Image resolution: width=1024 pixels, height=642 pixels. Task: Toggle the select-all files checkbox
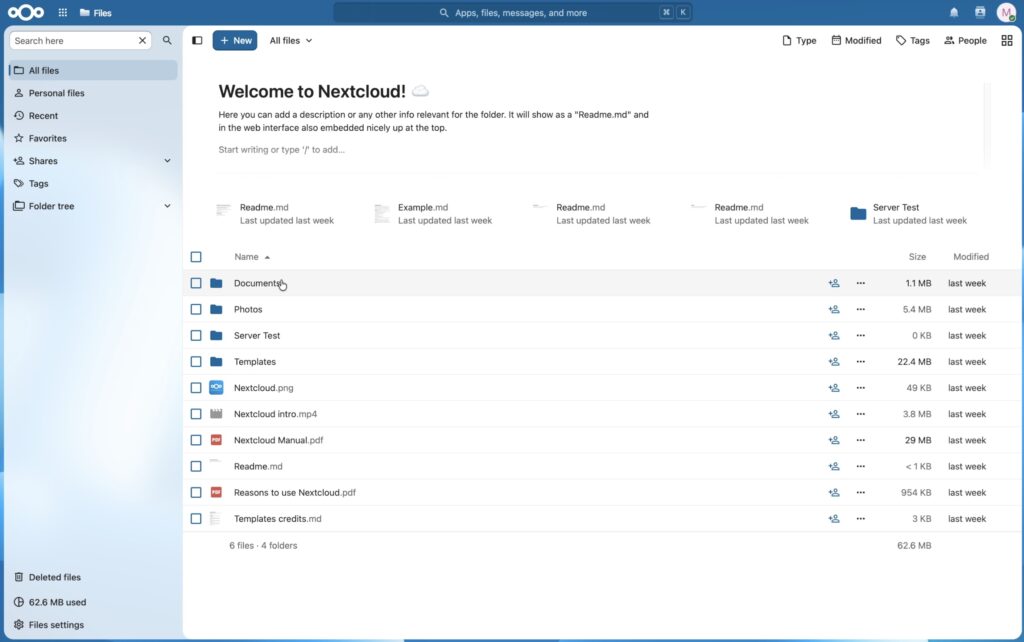(196, 257)
